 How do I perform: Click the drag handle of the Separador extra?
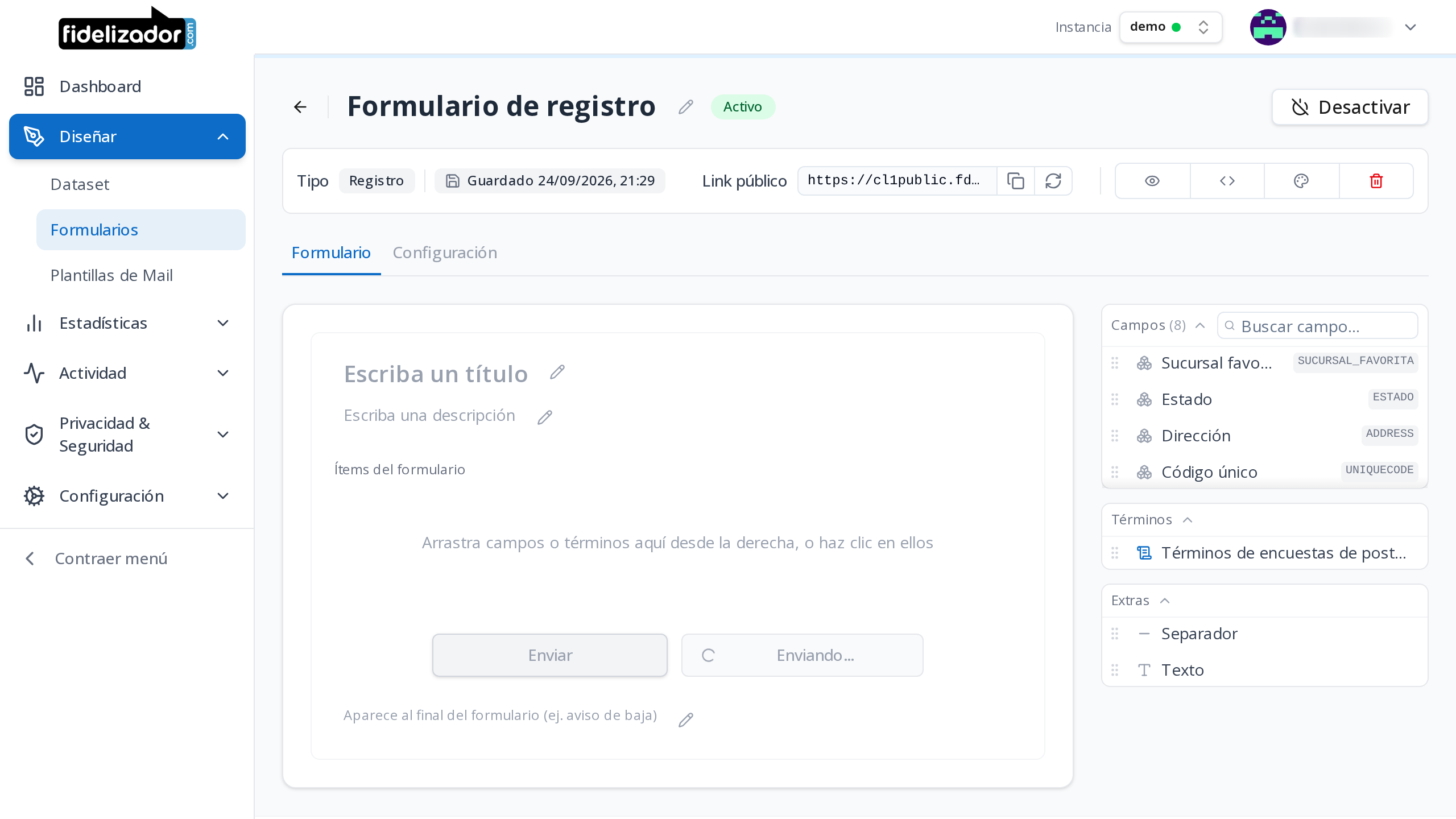[x=1115, y=634]
